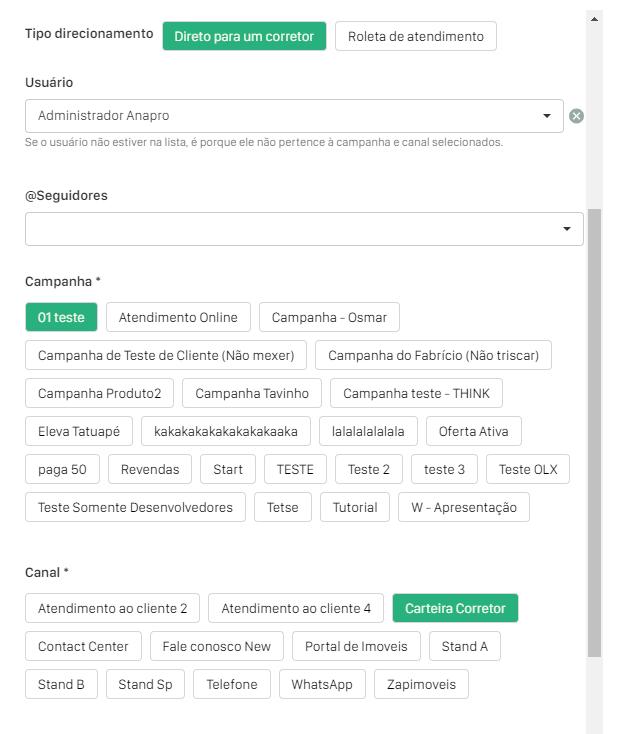Choose the Contact Center channel
Image resolution: width=624 pixels, height=734 pixels.
click(83, 646)
